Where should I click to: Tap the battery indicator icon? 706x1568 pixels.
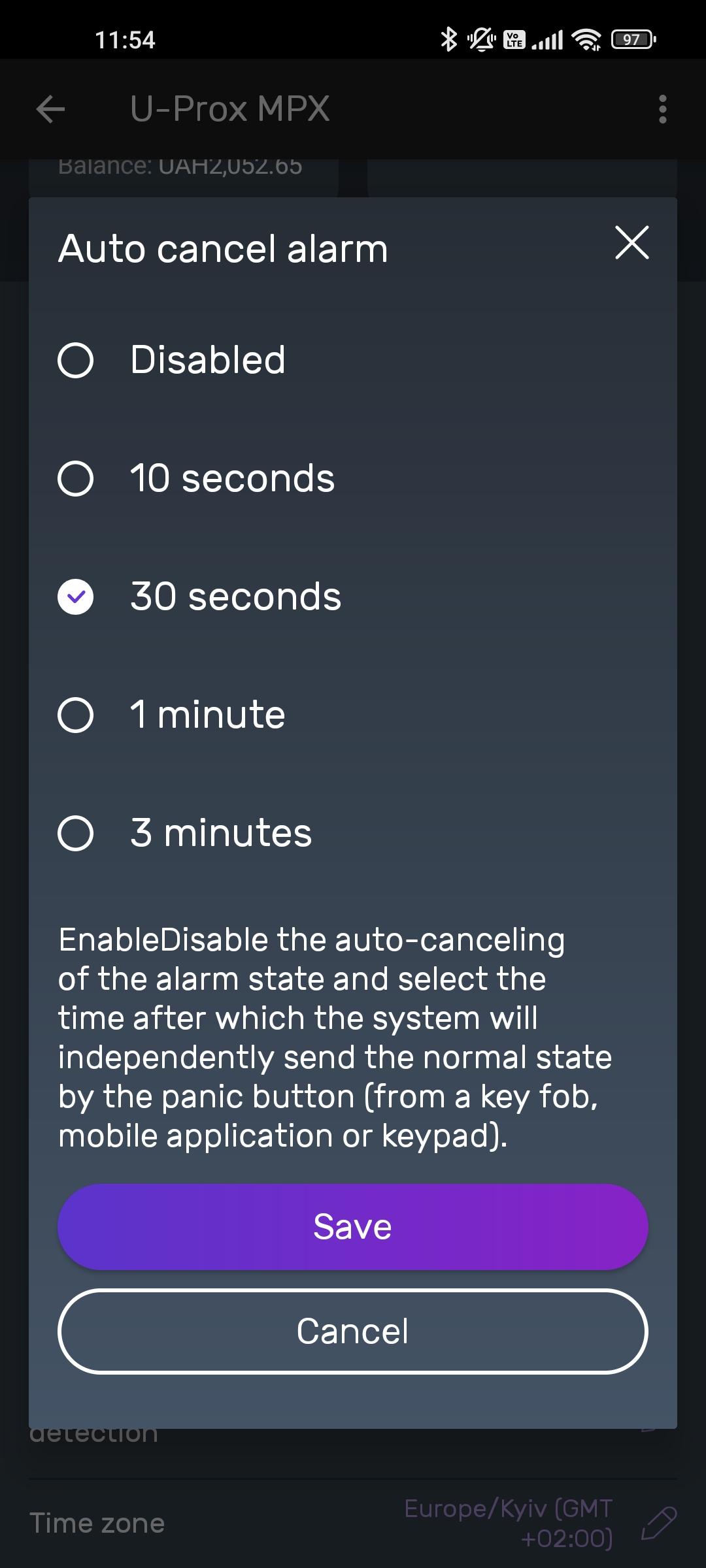point(633,40)
